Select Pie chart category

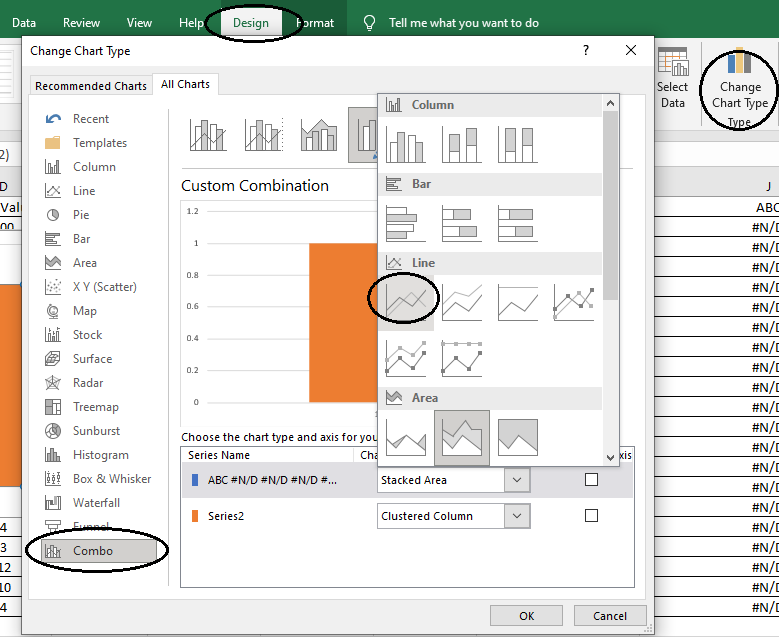coord(81,215)
